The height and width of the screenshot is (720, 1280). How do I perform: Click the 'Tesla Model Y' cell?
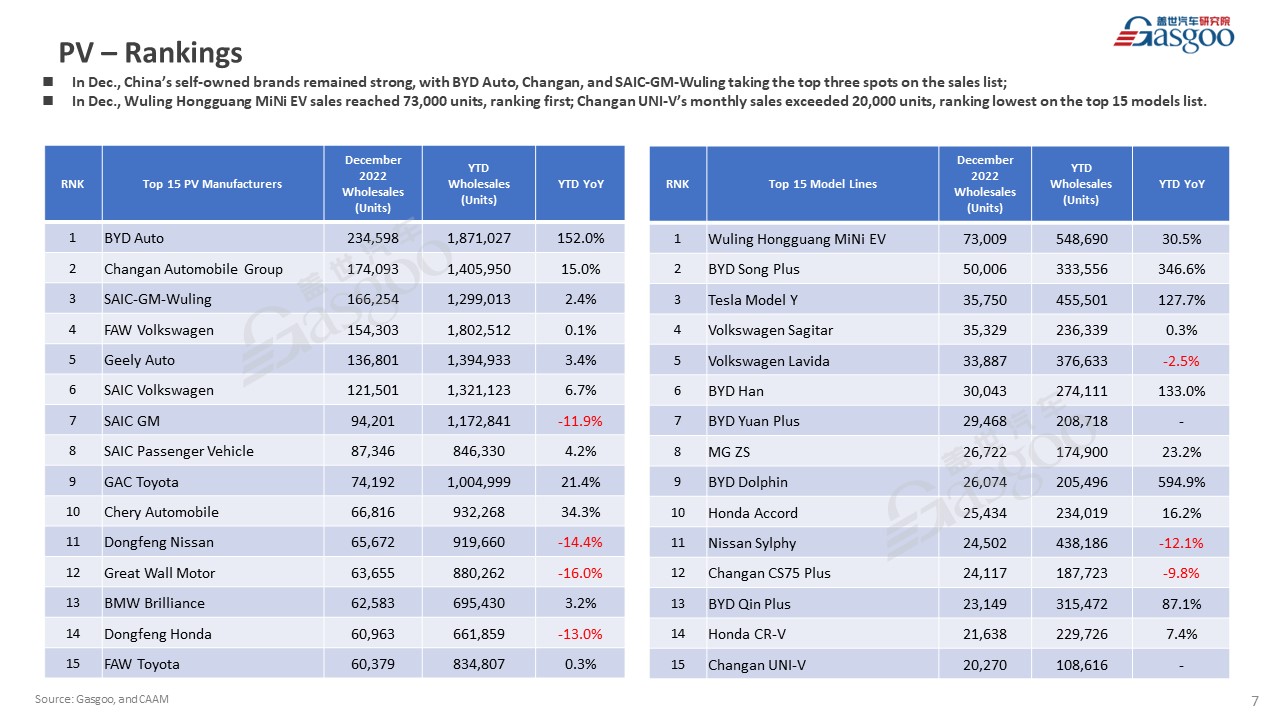(x=822, y=300)
